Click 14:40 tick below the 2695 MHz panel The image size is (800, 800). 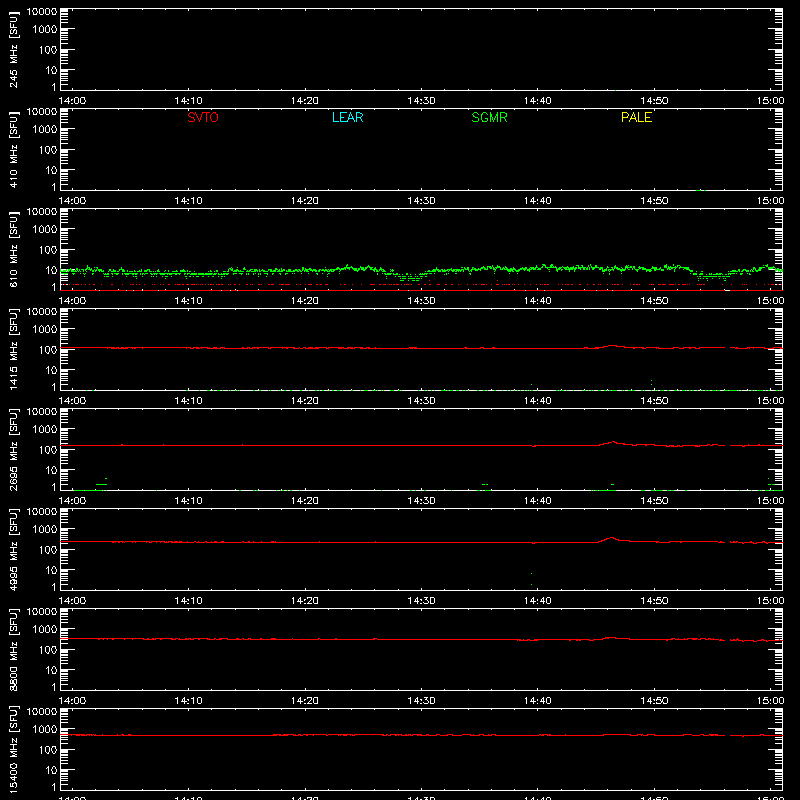537,501
